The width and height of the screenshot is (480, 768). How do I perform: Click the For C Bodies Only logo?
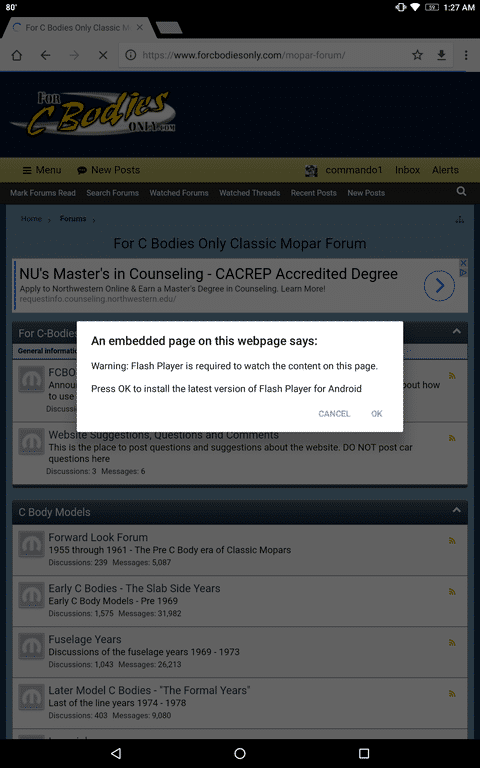[93, 114]
